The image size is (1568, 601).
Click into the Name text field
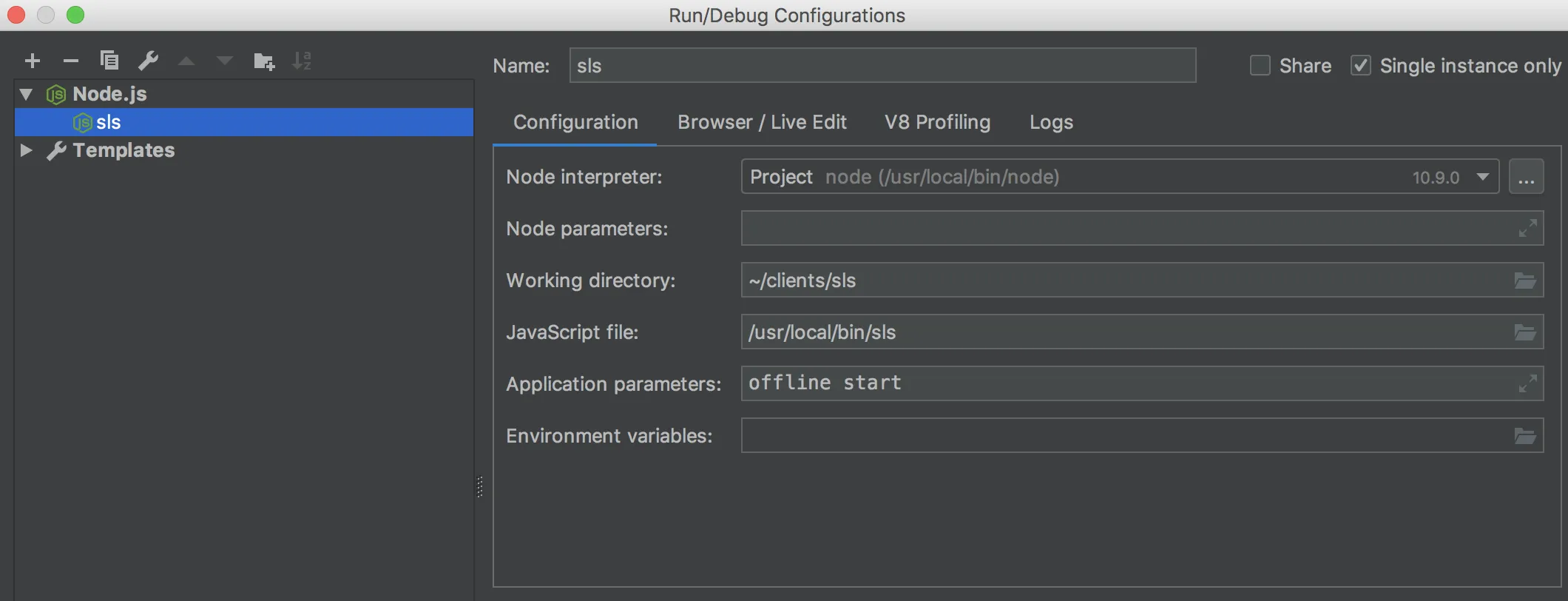pos(882,65)
